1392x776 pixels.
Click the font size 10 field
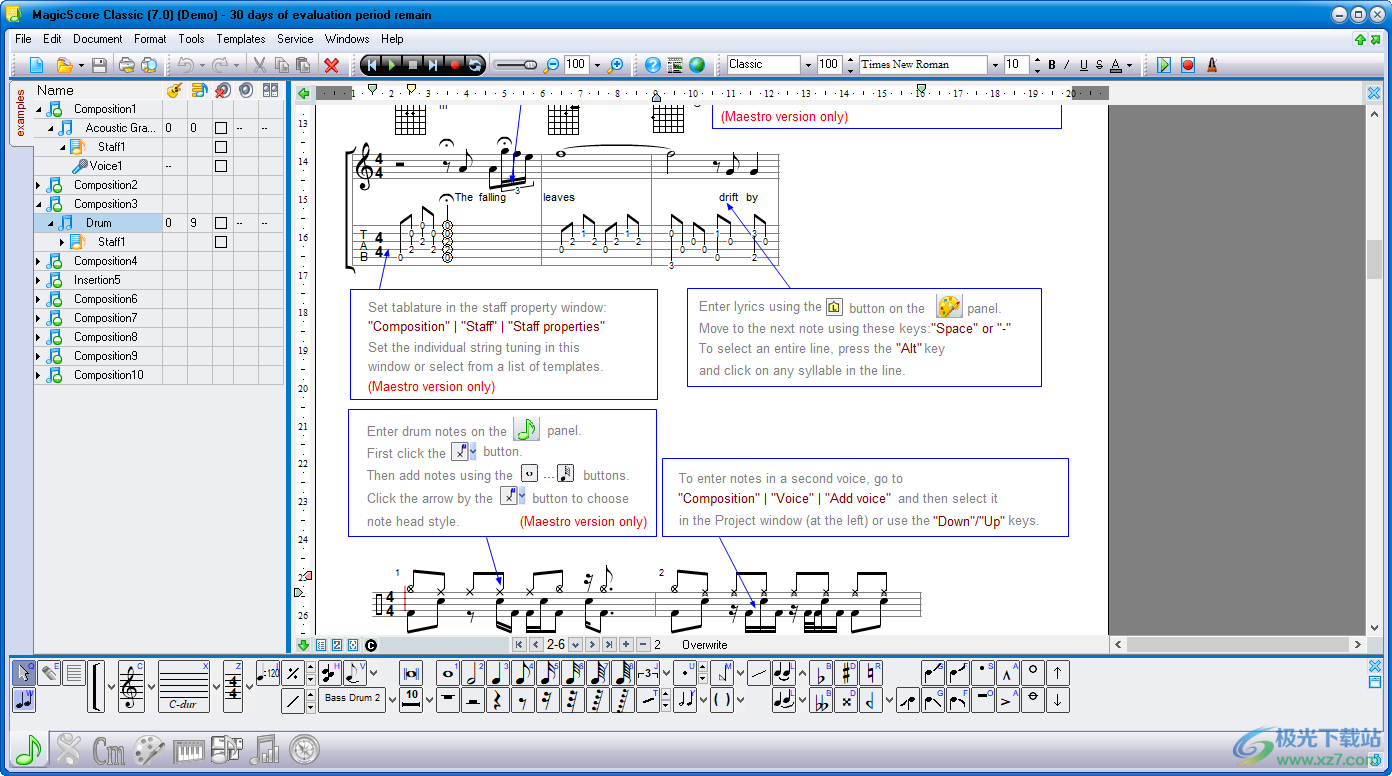tap(1015, 64)
